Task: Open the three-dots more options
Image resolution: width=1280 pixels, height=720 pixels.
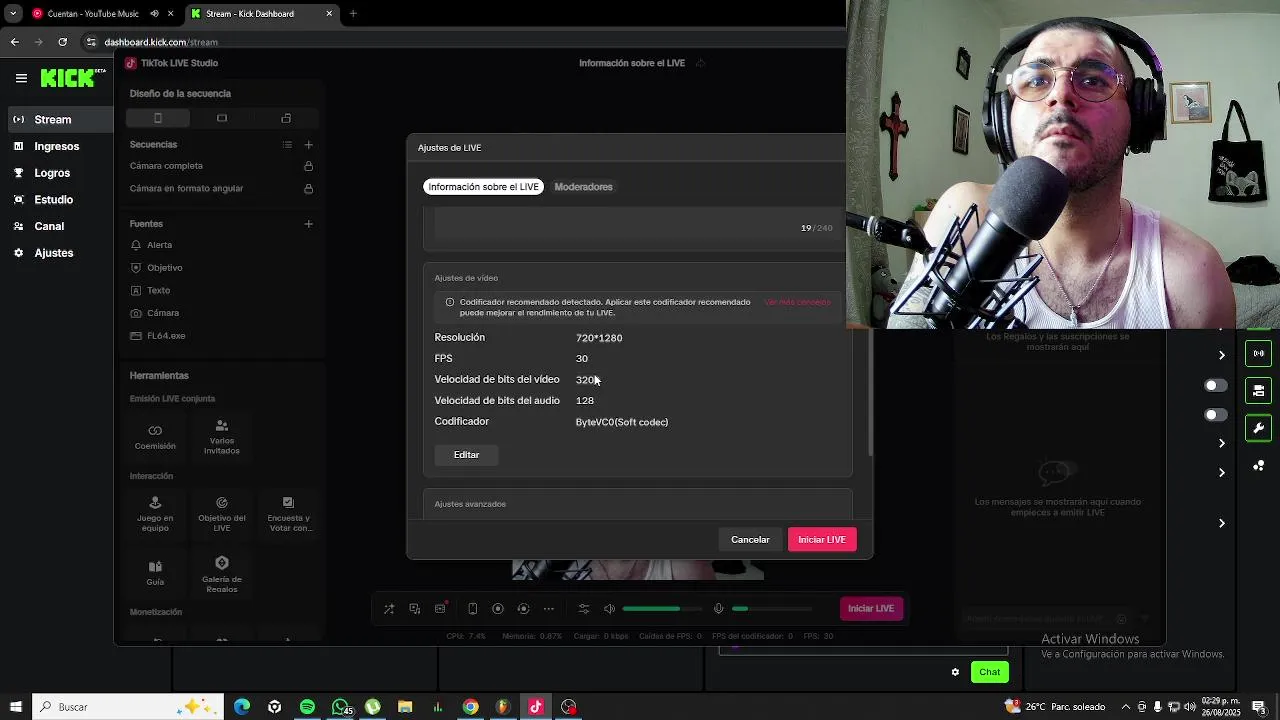Action: point(548,609)
